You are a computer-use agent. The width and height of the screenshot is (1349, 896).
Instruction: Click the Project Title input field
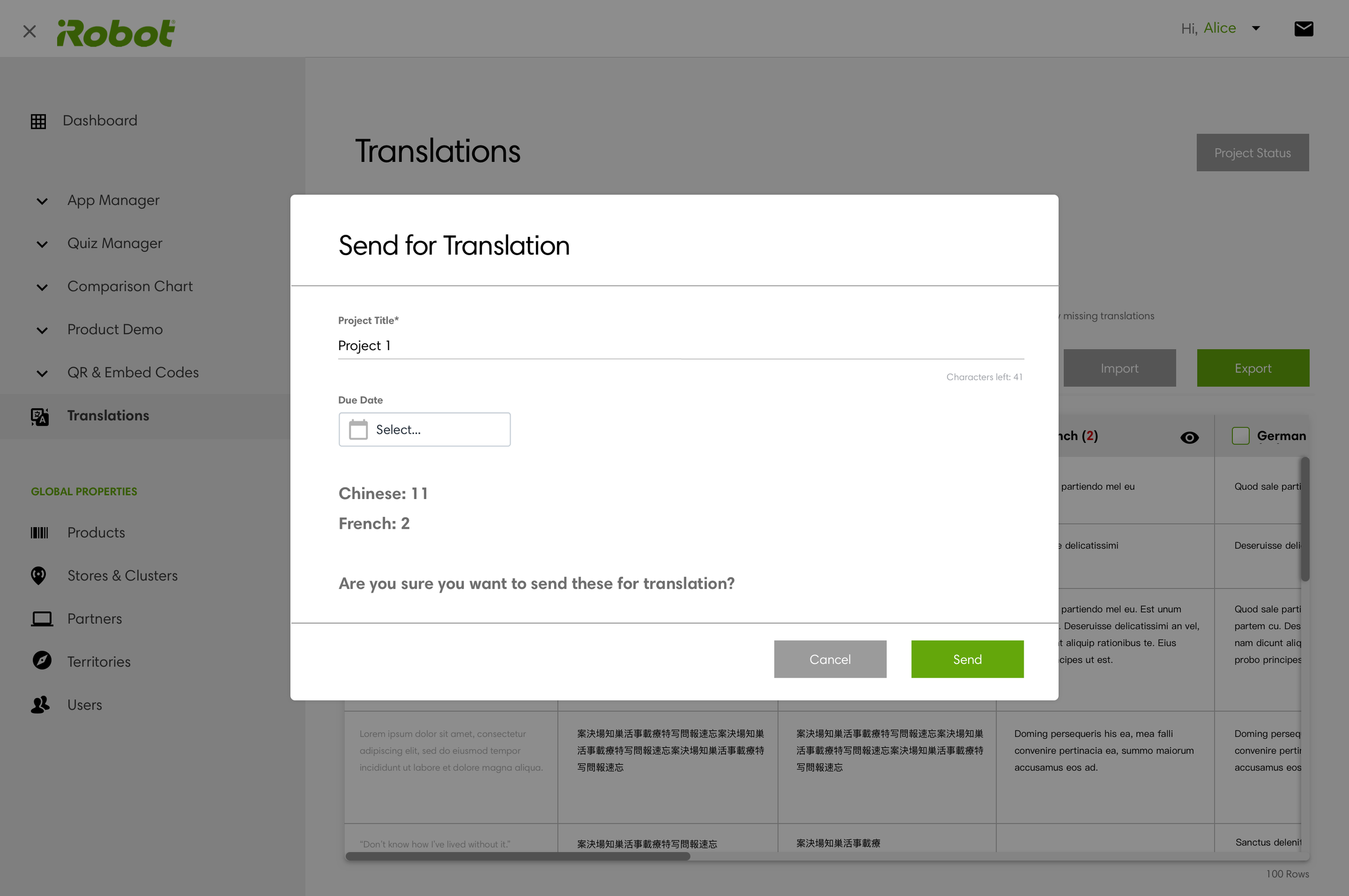pyautogui.click(x=680, y=346)
